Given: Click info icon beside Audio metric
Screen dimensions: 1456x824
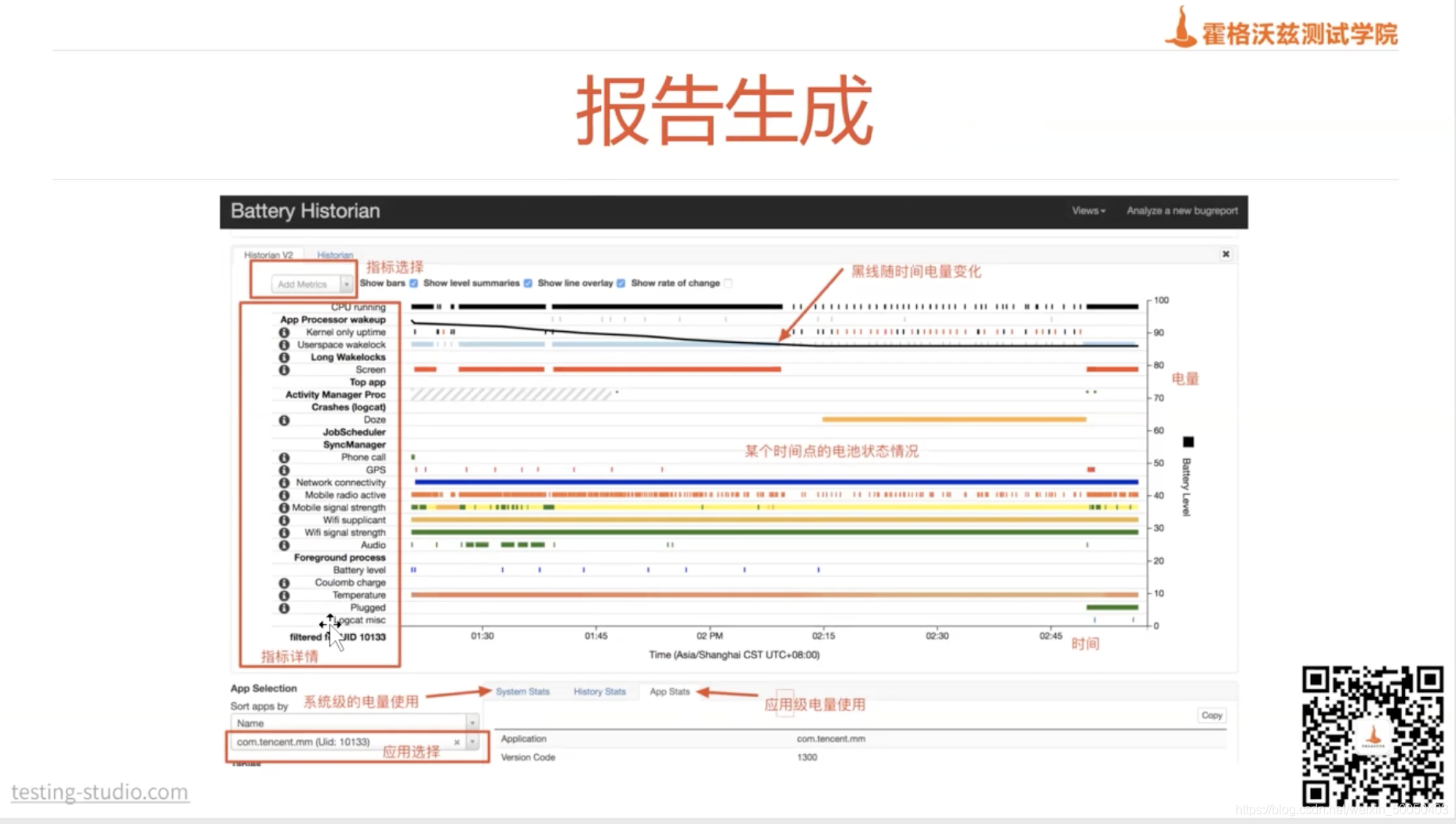Looking at the screenshot, I should (x=284, y=545).
